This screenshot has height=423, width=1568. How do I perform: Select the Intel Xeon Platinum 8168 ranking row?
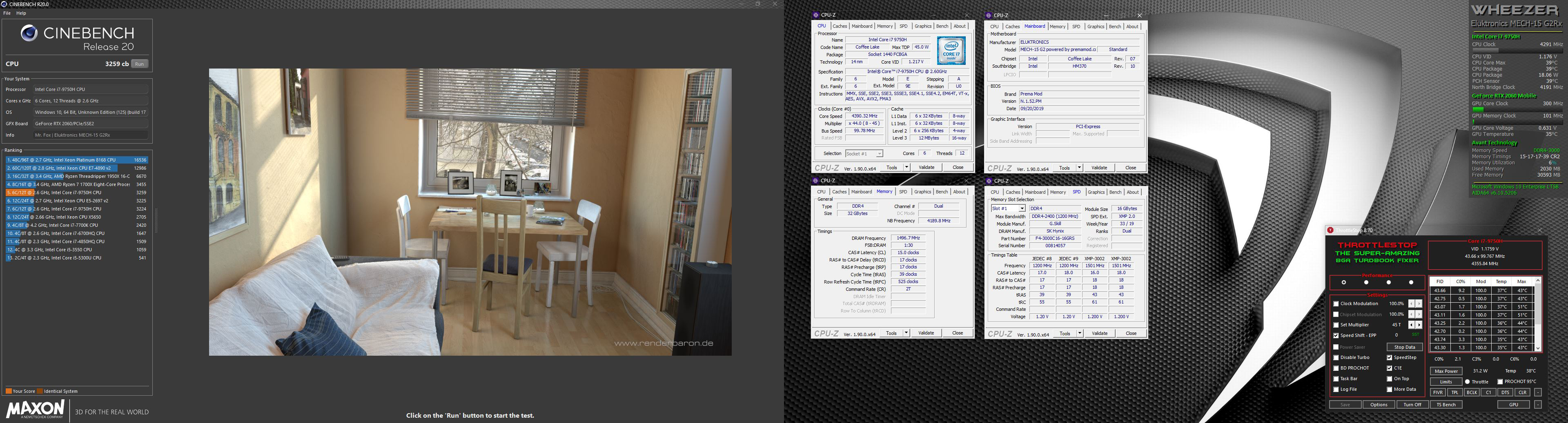point(77,160)
